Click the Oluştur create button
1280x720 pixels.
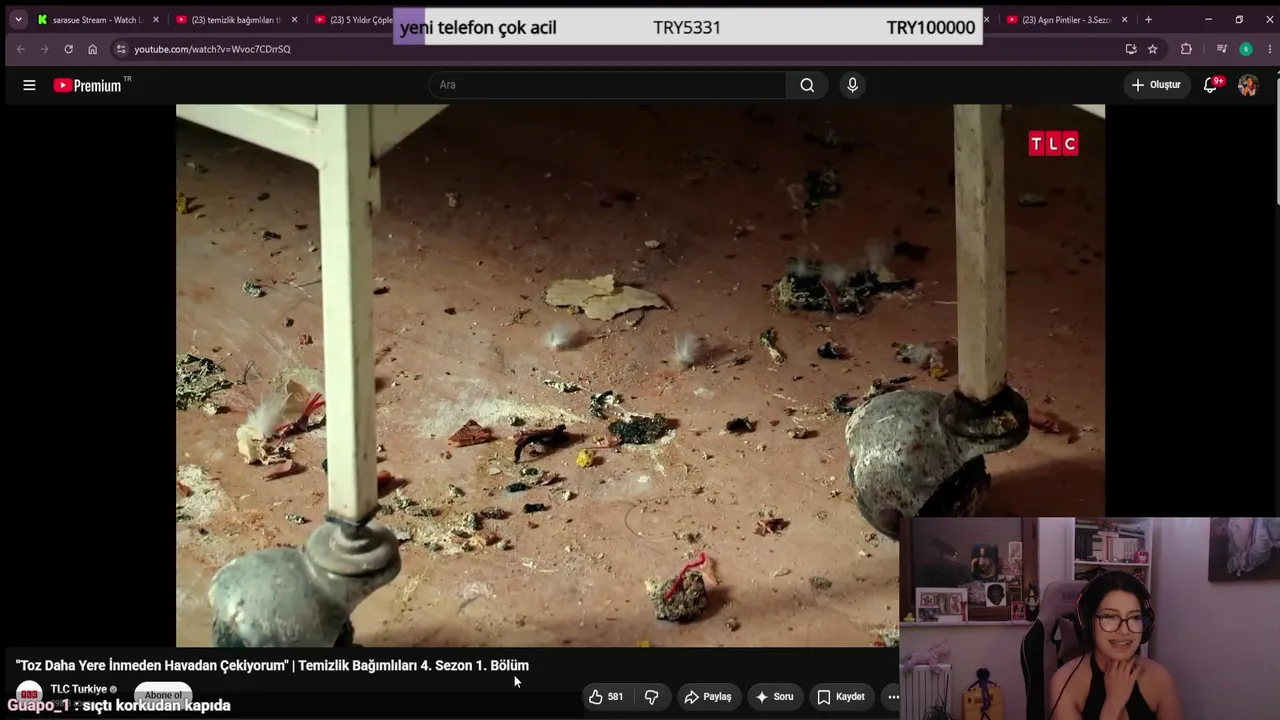tap(1155, 85)
